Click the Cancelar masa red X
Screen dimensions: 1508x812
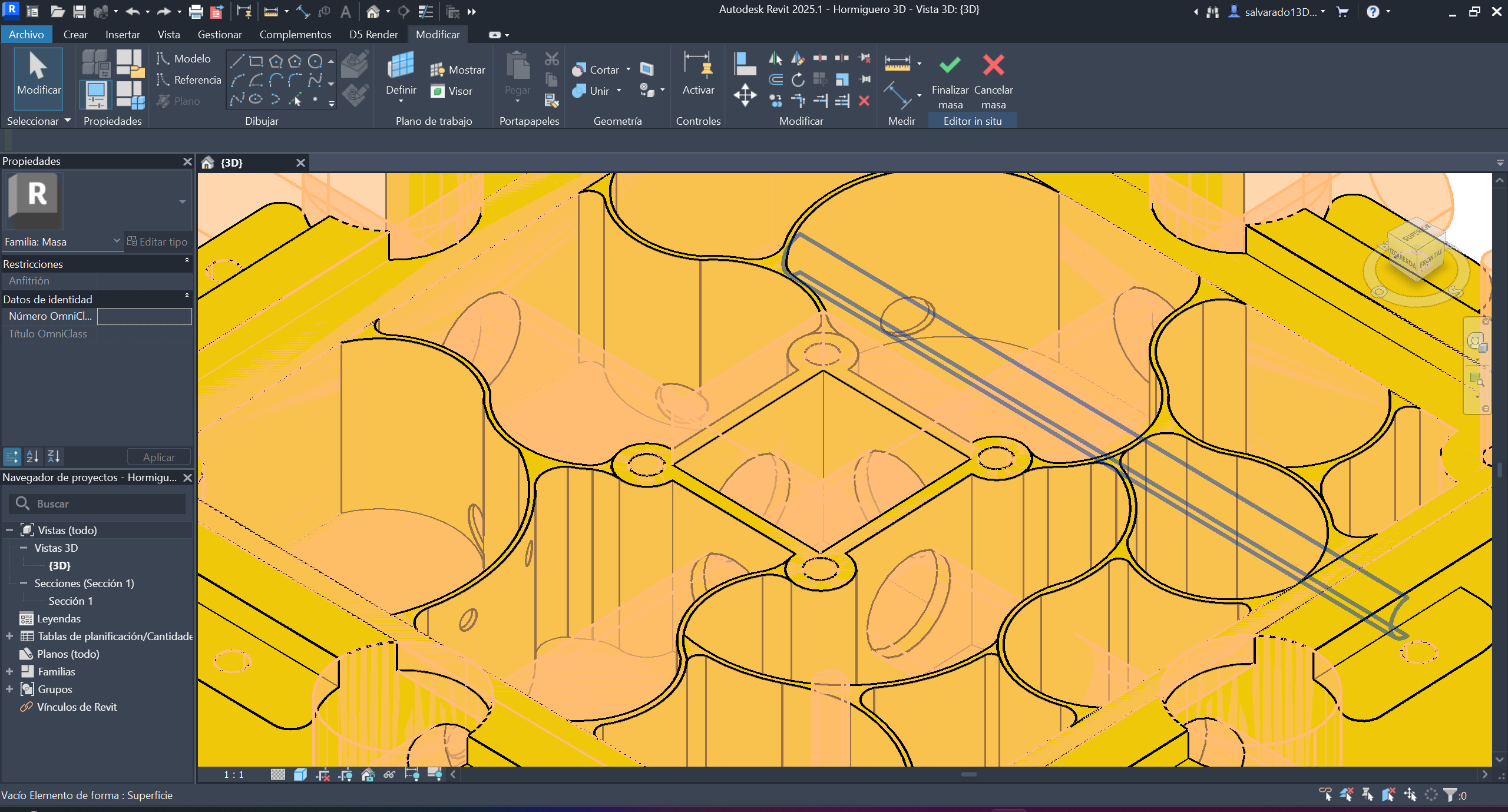[993, 65]
